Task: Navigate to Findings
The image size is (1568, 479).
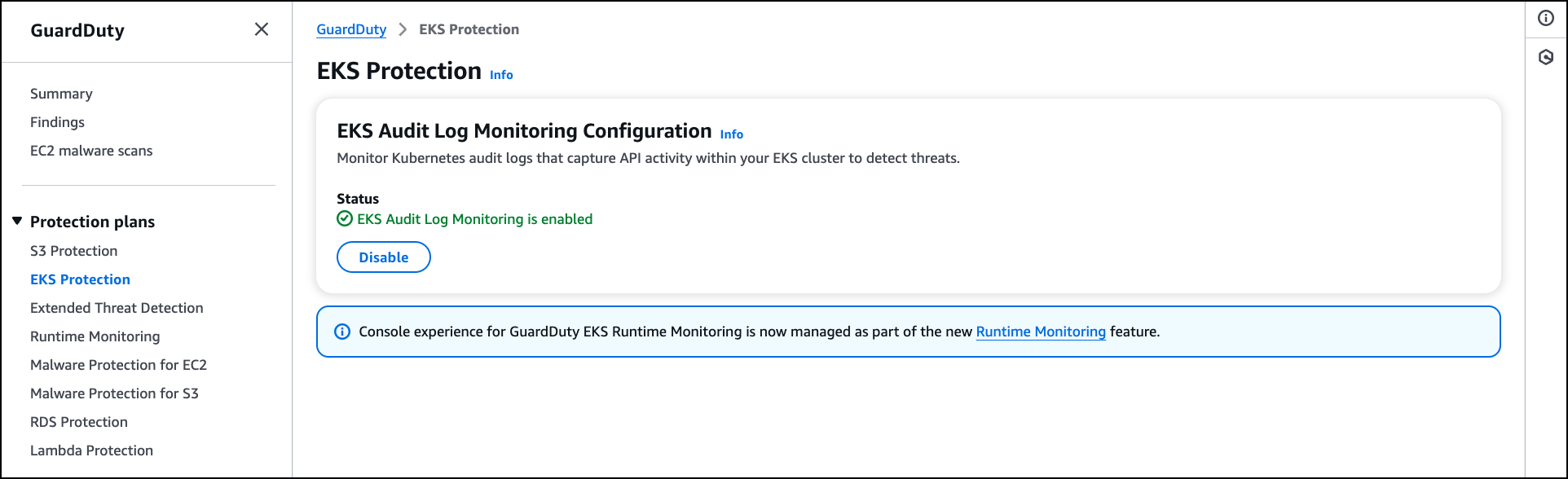Action: (57, 122)
